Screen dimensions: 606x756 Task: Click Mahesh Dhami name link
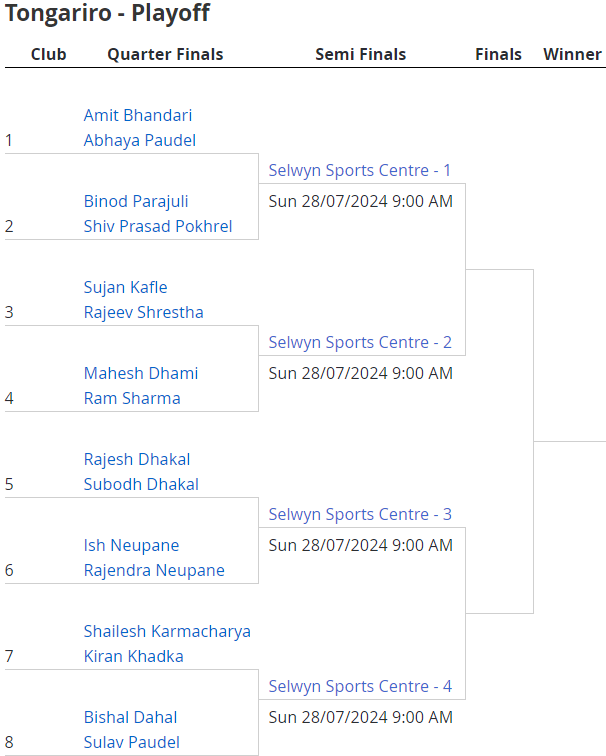coord(141,374)
